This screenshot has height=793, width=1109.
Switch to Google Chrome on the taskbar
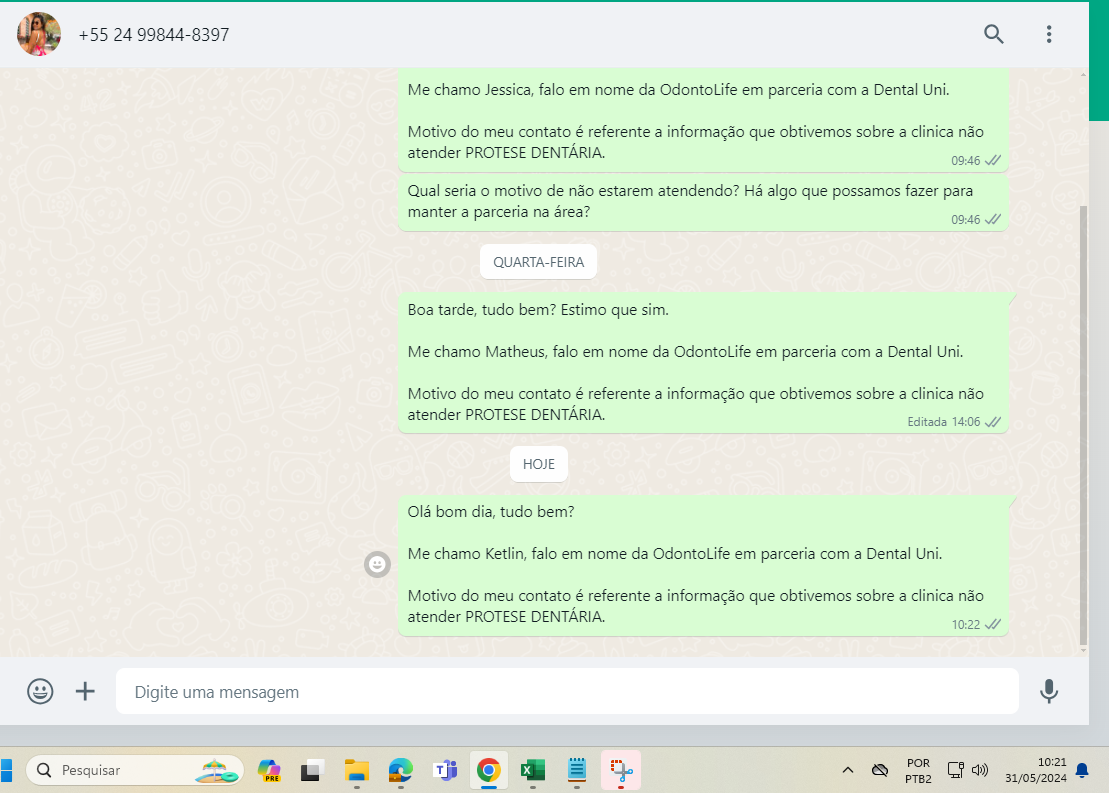point(489,770)
